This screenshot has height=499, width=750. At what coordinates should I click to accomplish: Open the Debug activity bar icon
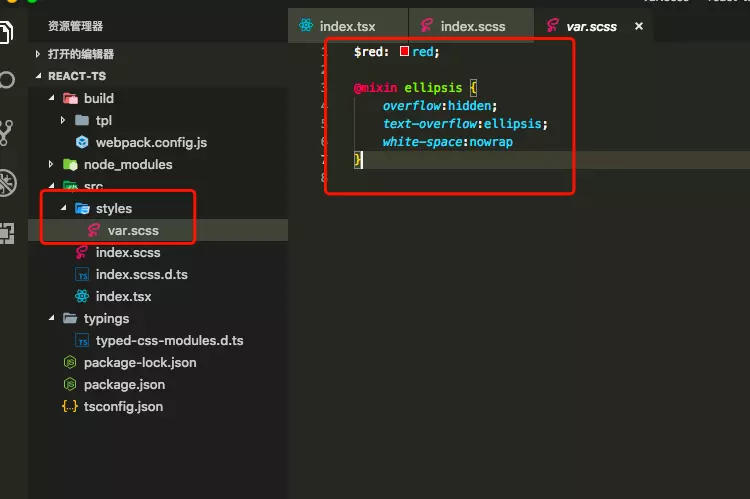tap(7, 183)
